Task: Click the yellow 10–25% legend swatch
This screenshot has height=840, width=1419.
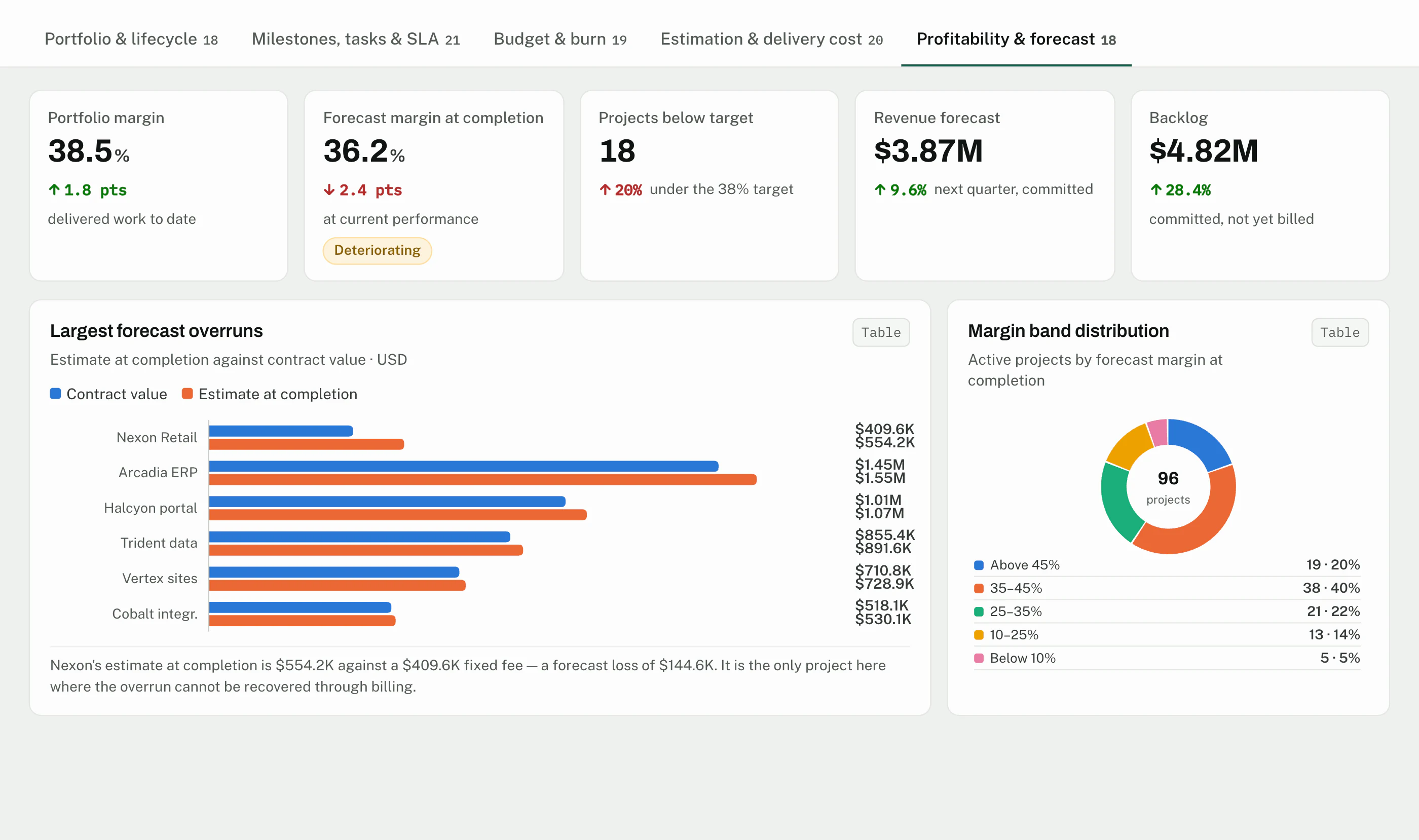Action: tap(979, 634)
